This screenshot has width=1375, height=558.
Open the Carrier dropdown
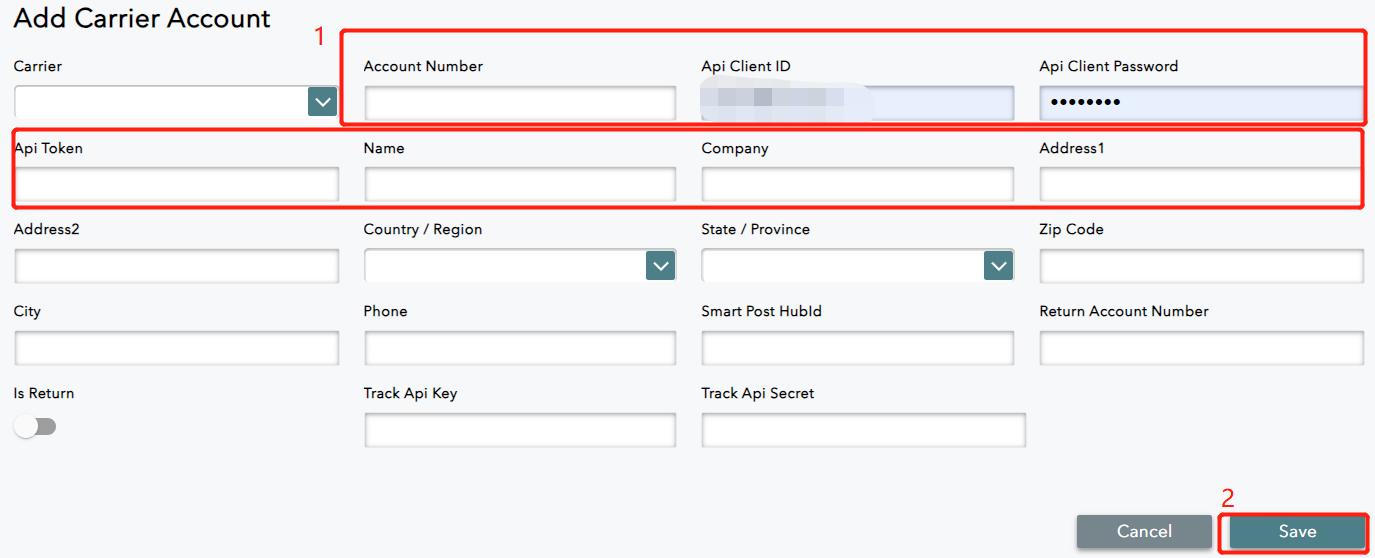pos(176,102)
